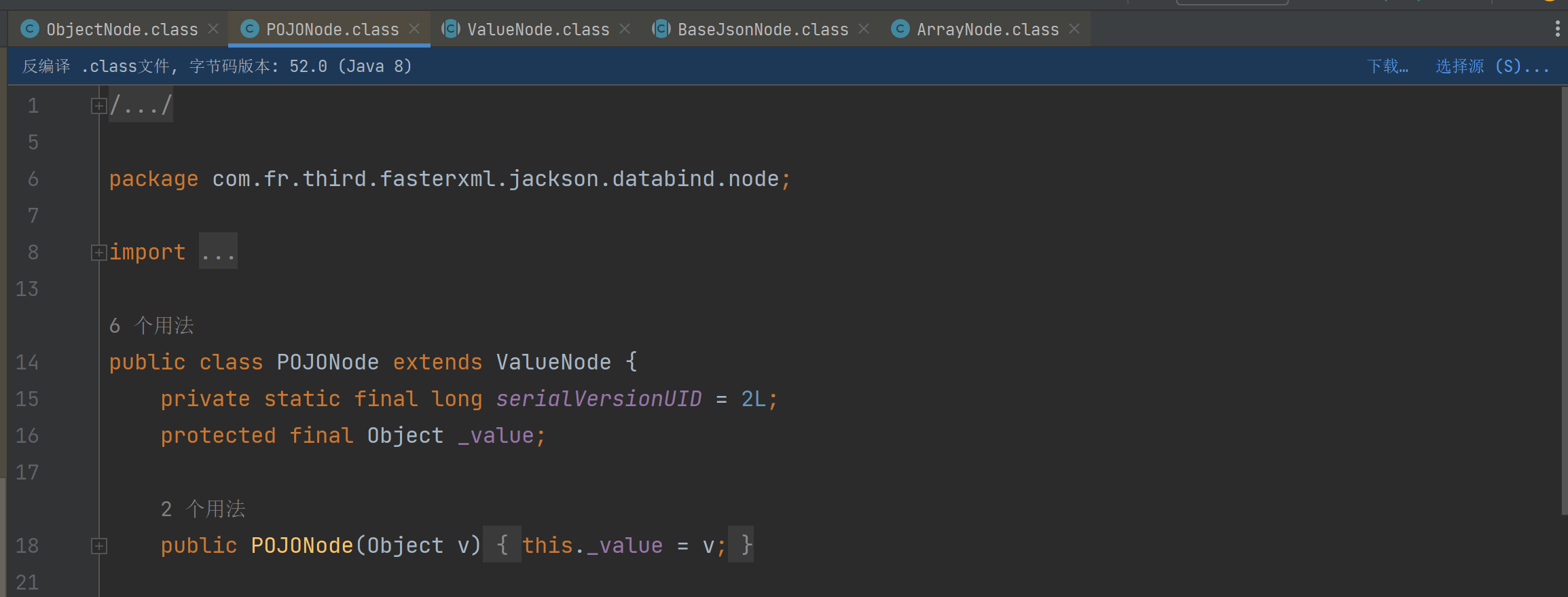This screenshot has height=597, width=1568.
Task: Click the POJONode.class tab class icon
Action: tap(250, 29)
